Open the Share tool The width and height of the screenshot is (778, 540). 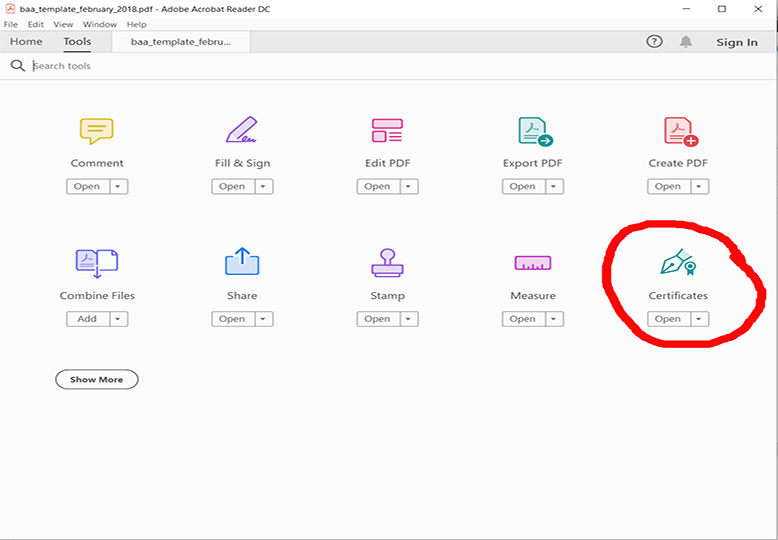232,319
